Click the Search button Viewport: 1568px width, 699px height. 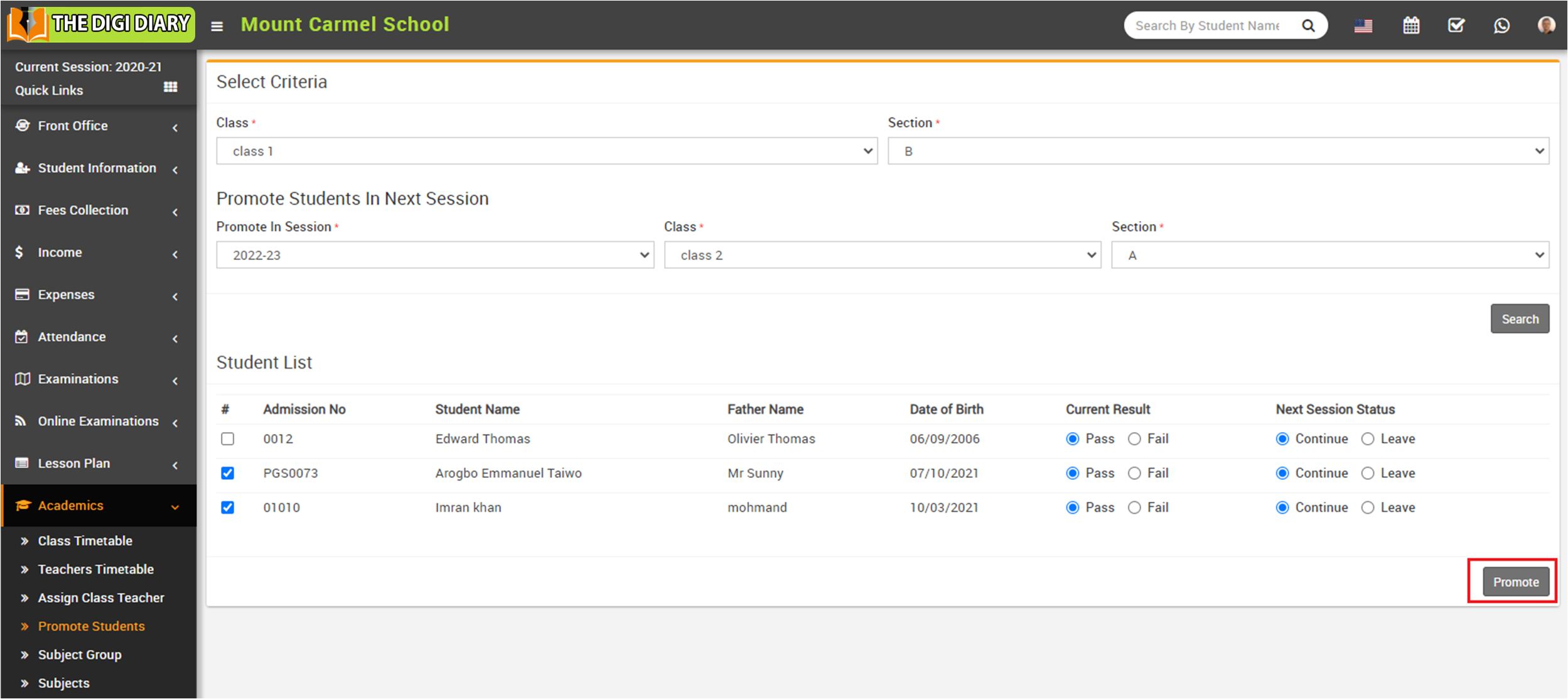[x=1519, y=319]
